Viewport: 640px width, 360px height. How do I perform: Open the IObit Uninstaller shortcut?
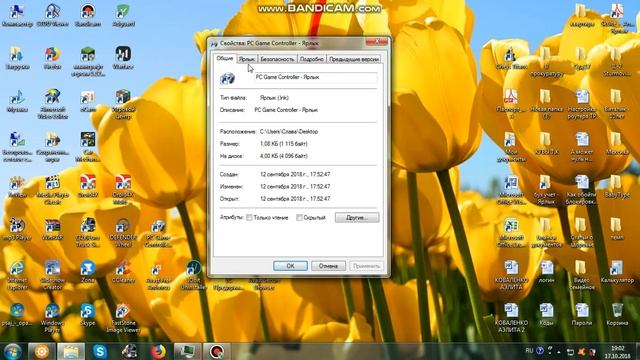tap(193, 276)
